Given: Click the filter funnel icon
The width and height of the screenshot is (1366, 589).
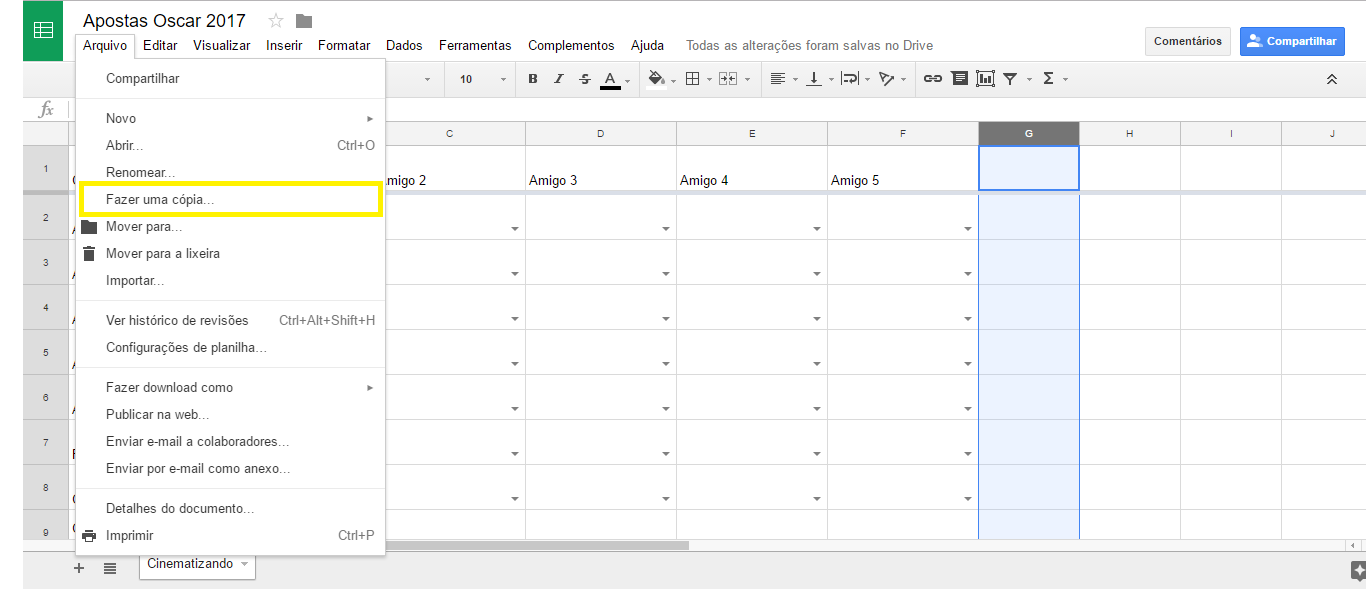Looking at the screenshot, I should point(1010,79).
